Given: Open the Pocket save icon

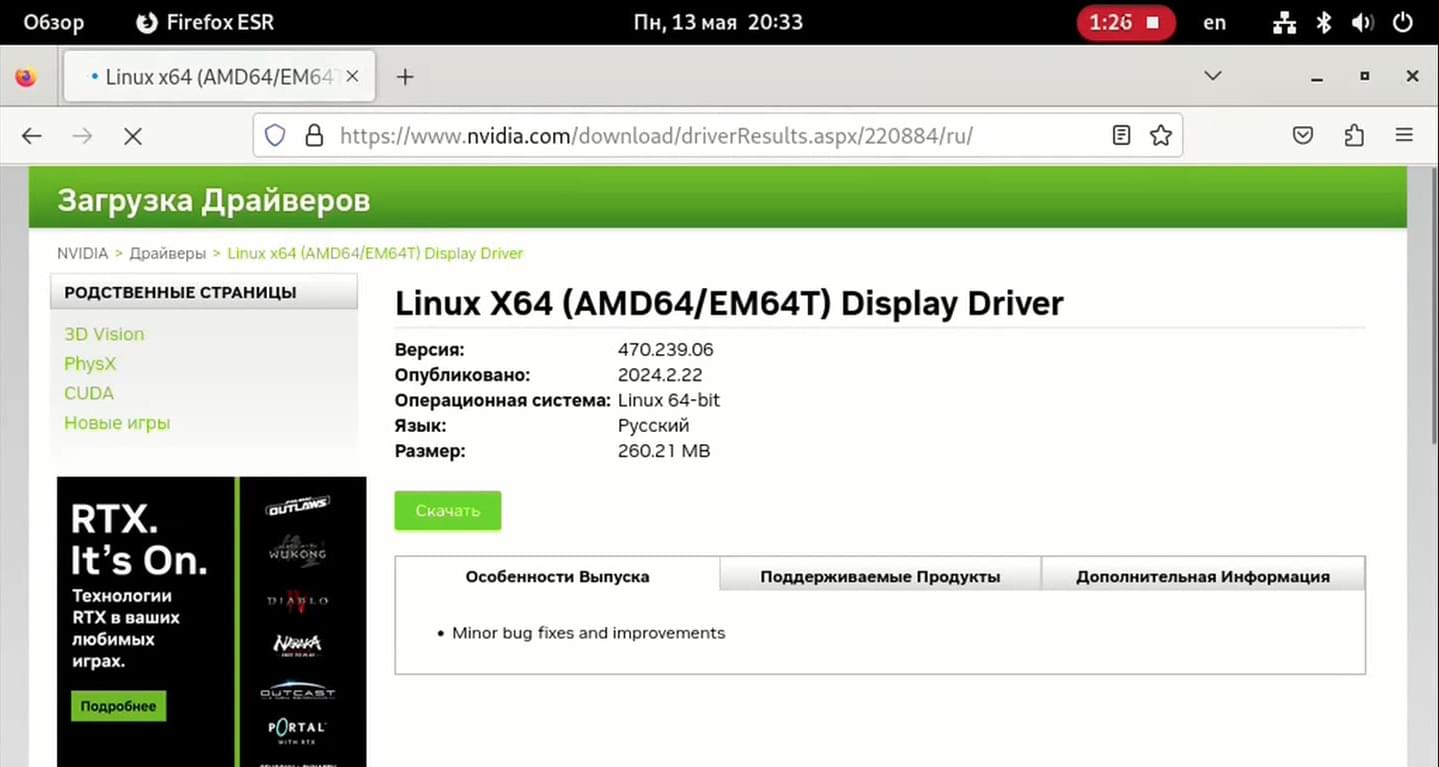Looking at the screenshot, I should [x=1303, y=135].
